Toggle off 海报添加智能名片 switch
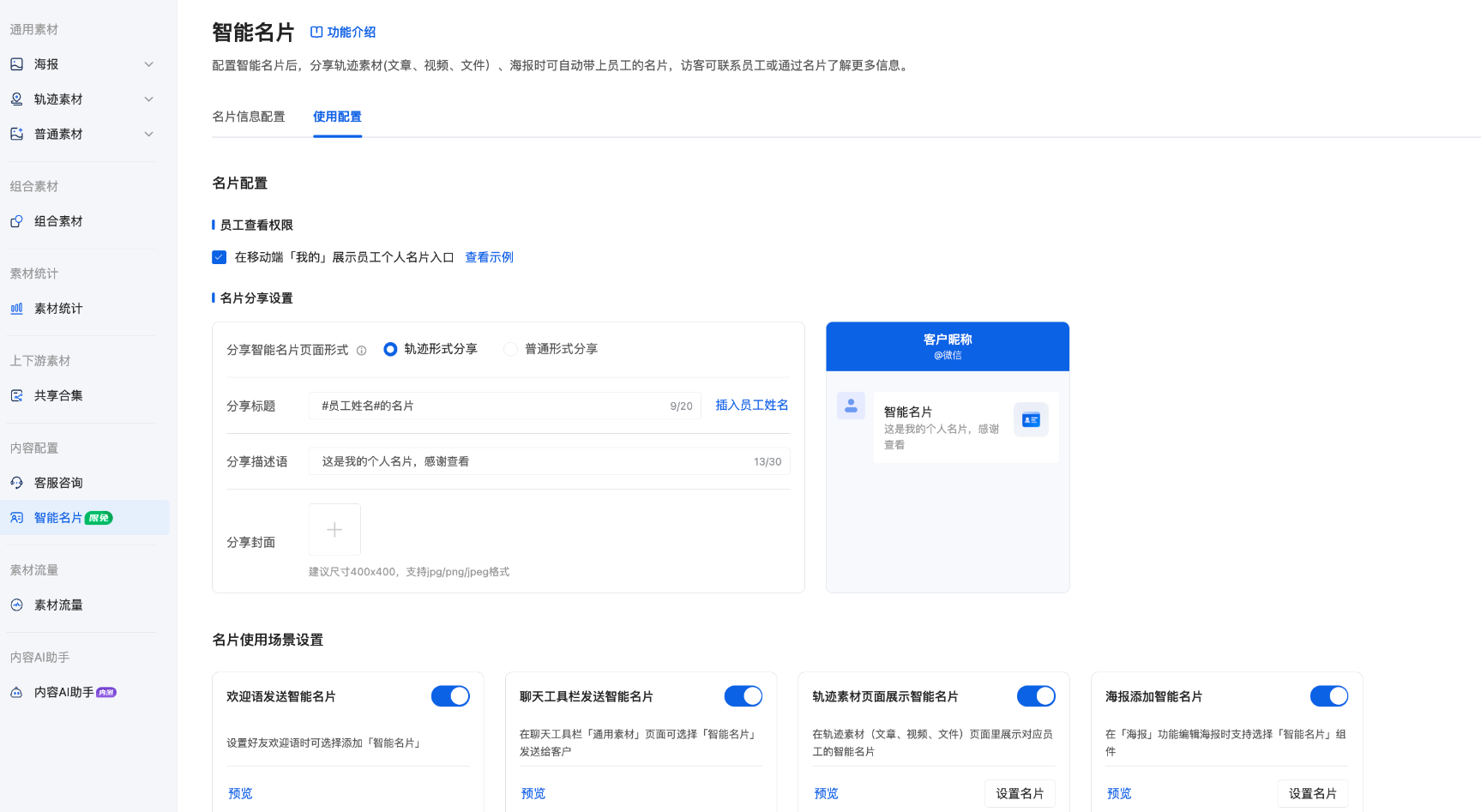 tap(1329, 696)
